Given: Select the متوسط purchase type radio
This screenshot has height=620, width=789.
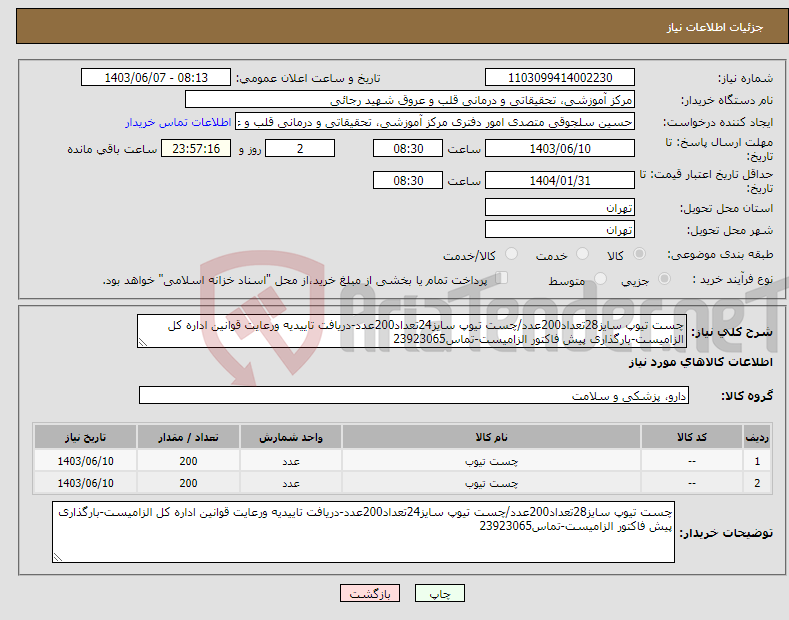Looking at the screenshot, I should point(600,279).
